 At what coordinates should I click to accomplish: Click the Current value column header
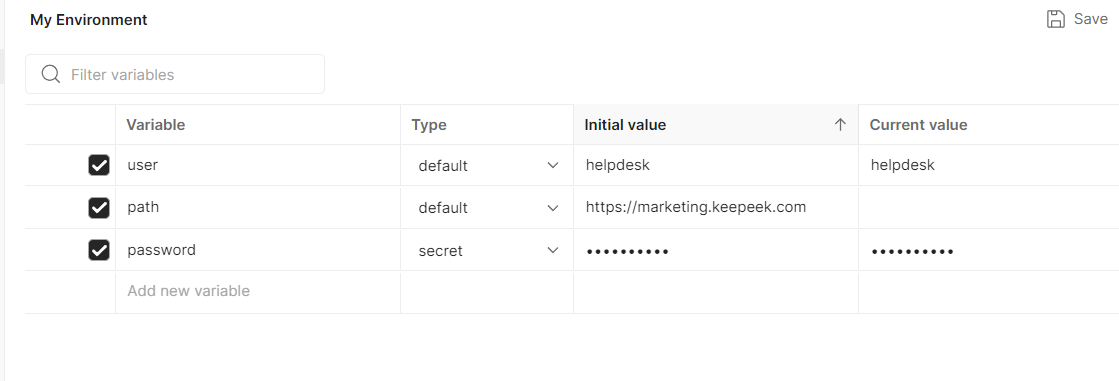(918, 125)
